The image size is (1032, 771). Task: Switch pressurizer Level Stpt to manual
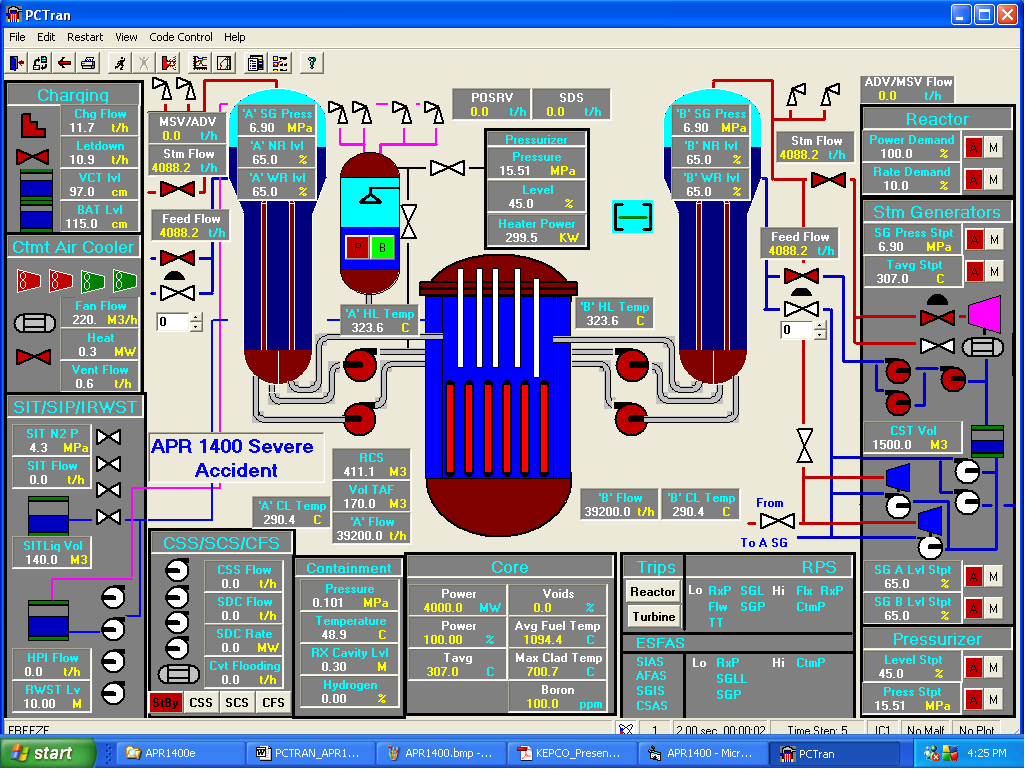point(994,668)
